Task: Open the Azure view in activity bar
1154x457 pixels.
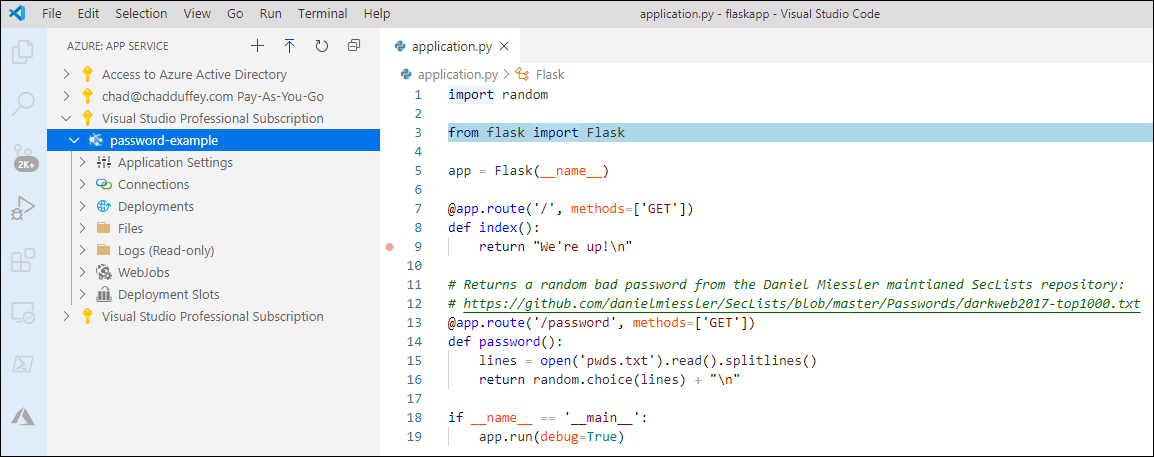Action: (24, 417)
